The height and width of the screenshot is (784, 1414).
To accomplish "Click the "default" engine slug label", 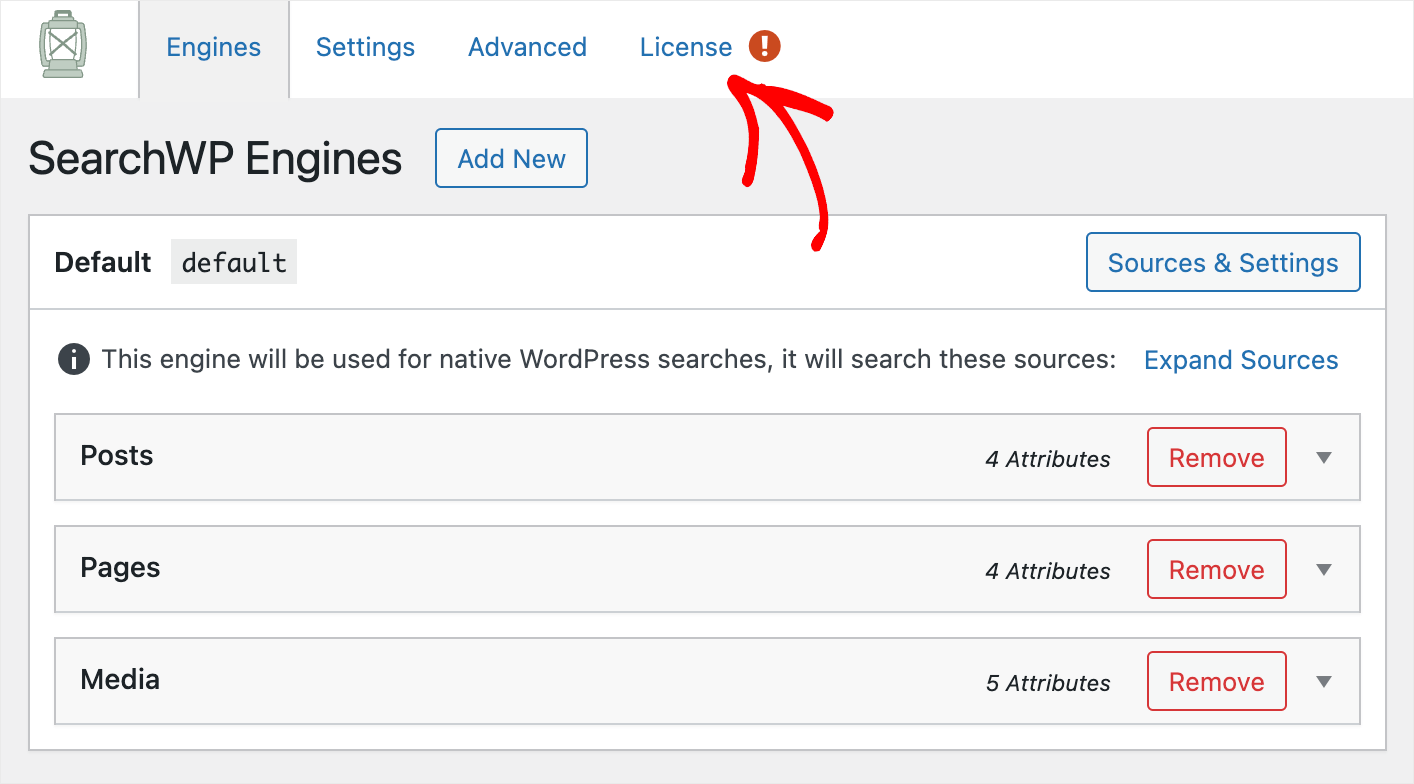I will click(x=234, y=262).
